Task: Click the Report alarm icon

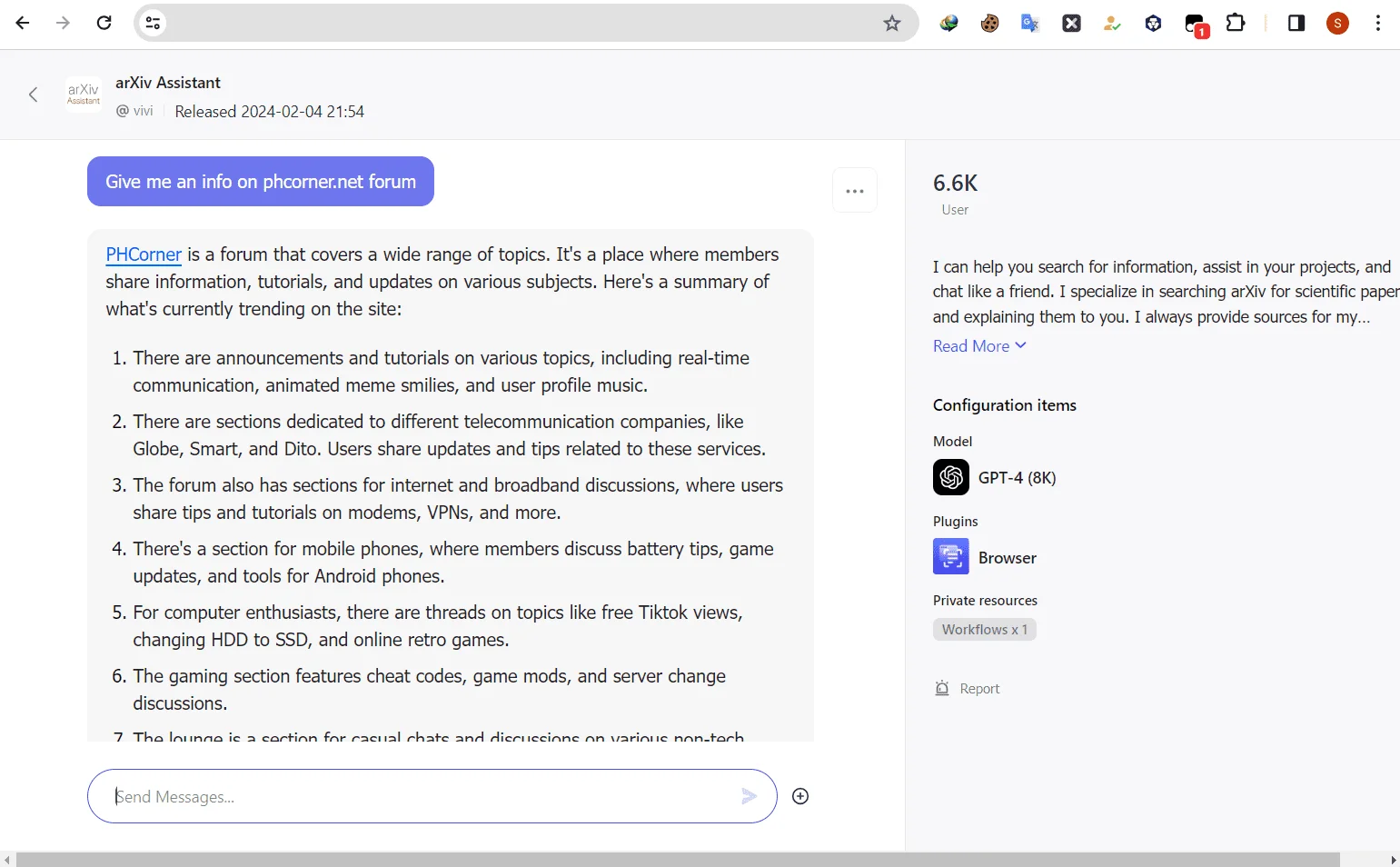Action: coord(942,688)
